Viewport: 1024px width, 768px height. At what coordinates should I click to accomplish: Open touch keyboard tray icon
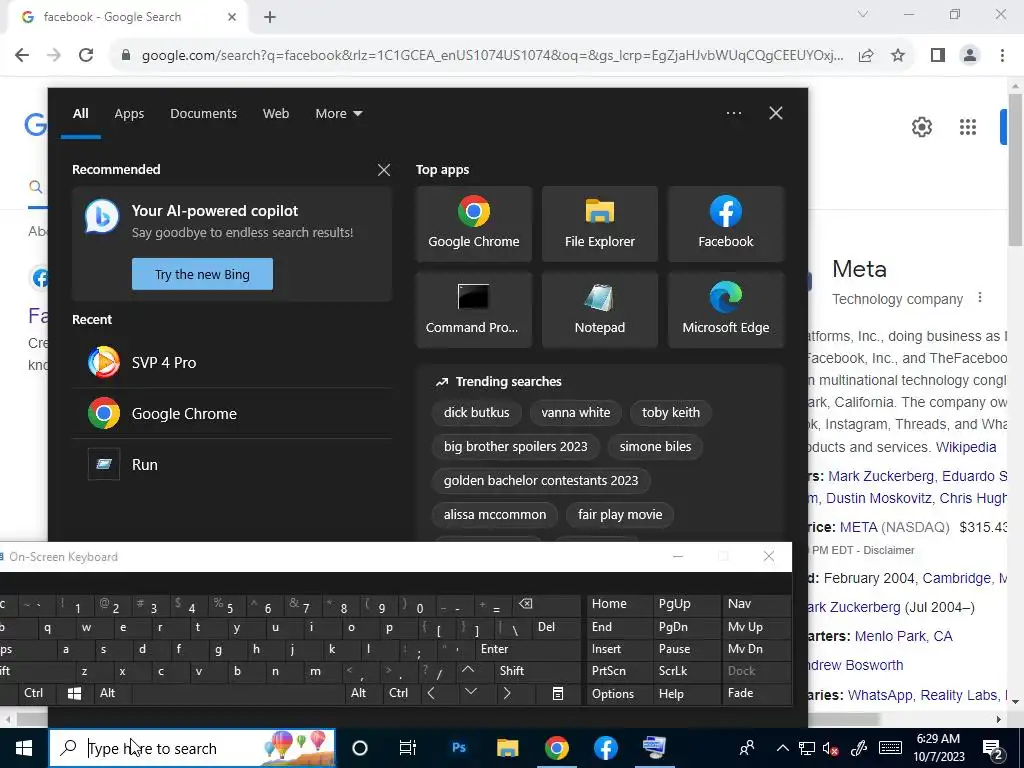(890, 748)
